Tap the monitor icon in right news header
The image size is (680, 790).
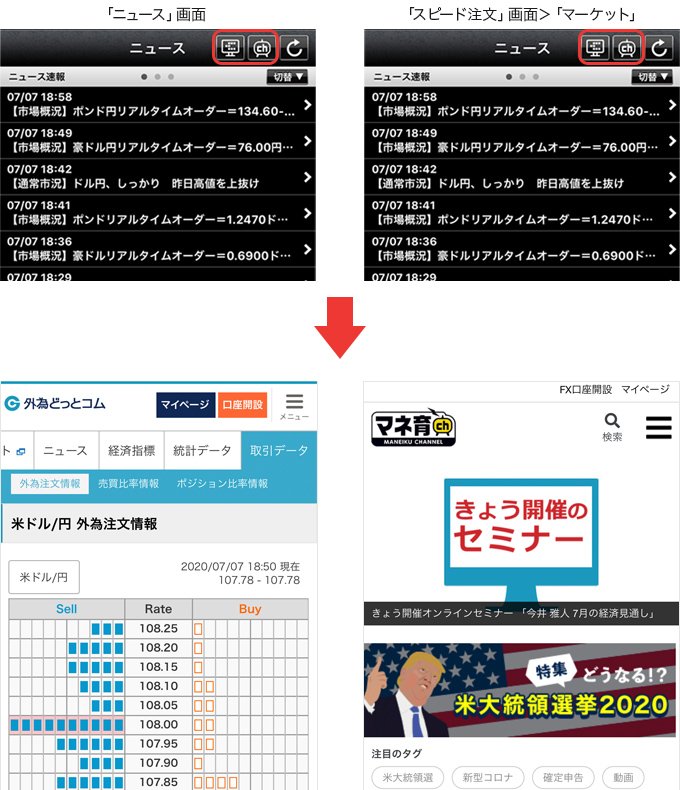(x=596, y=47)
